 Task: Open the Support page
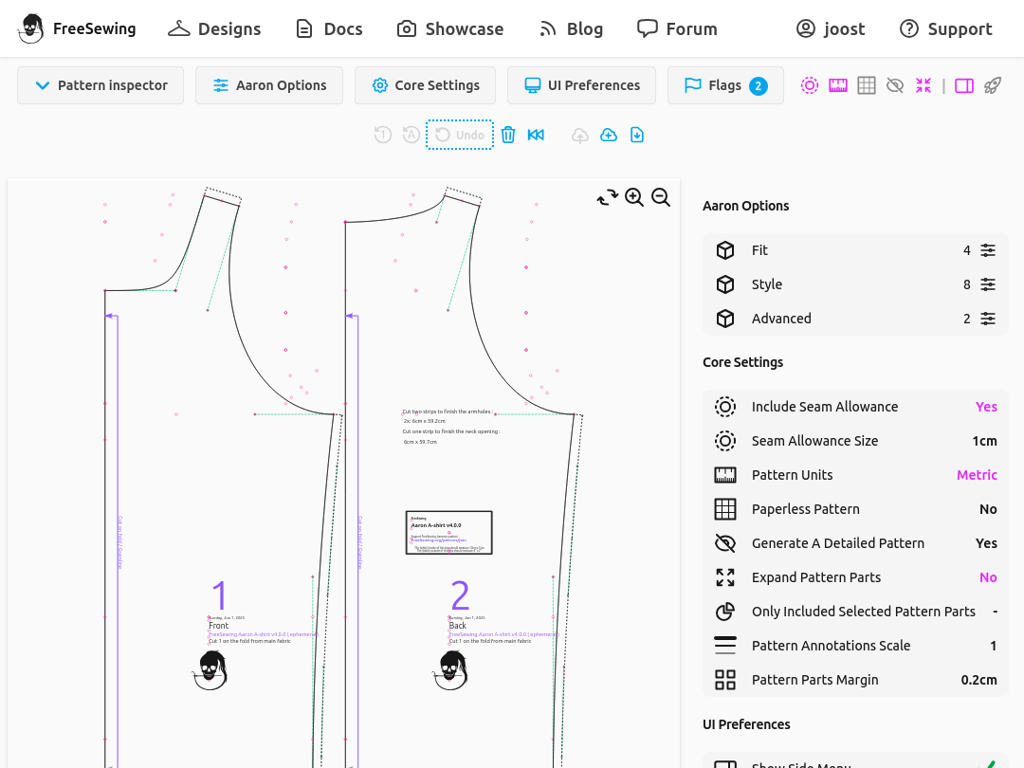point(946,29)
